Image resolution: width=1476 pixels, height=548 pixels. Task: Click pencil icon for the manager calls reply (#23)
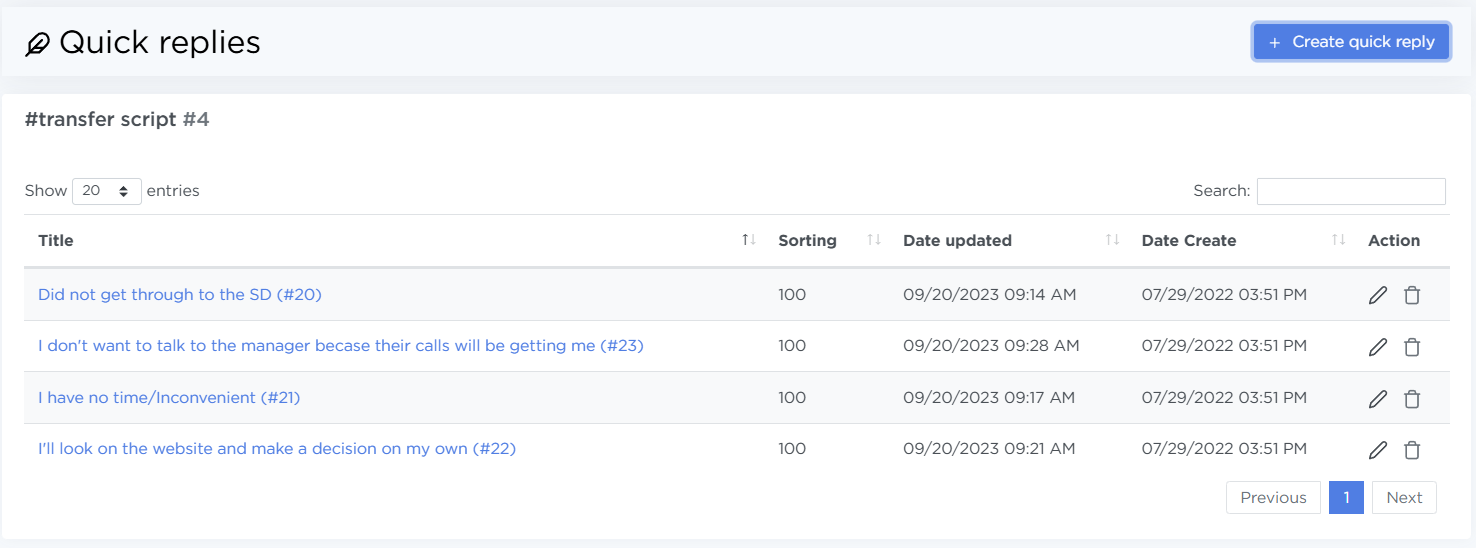coord(1378,347)
